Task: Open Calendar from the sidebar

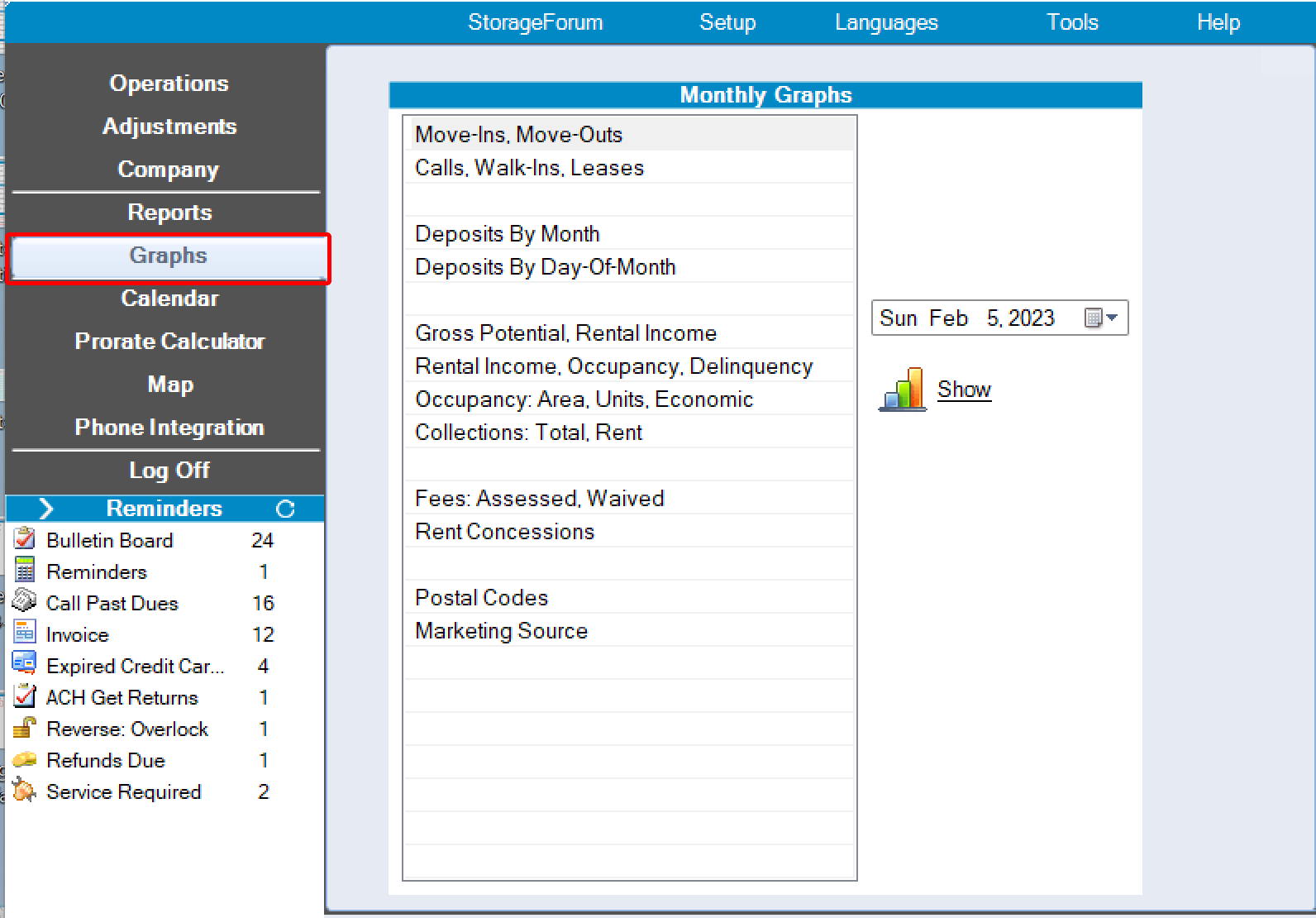Action: (169, 299)
